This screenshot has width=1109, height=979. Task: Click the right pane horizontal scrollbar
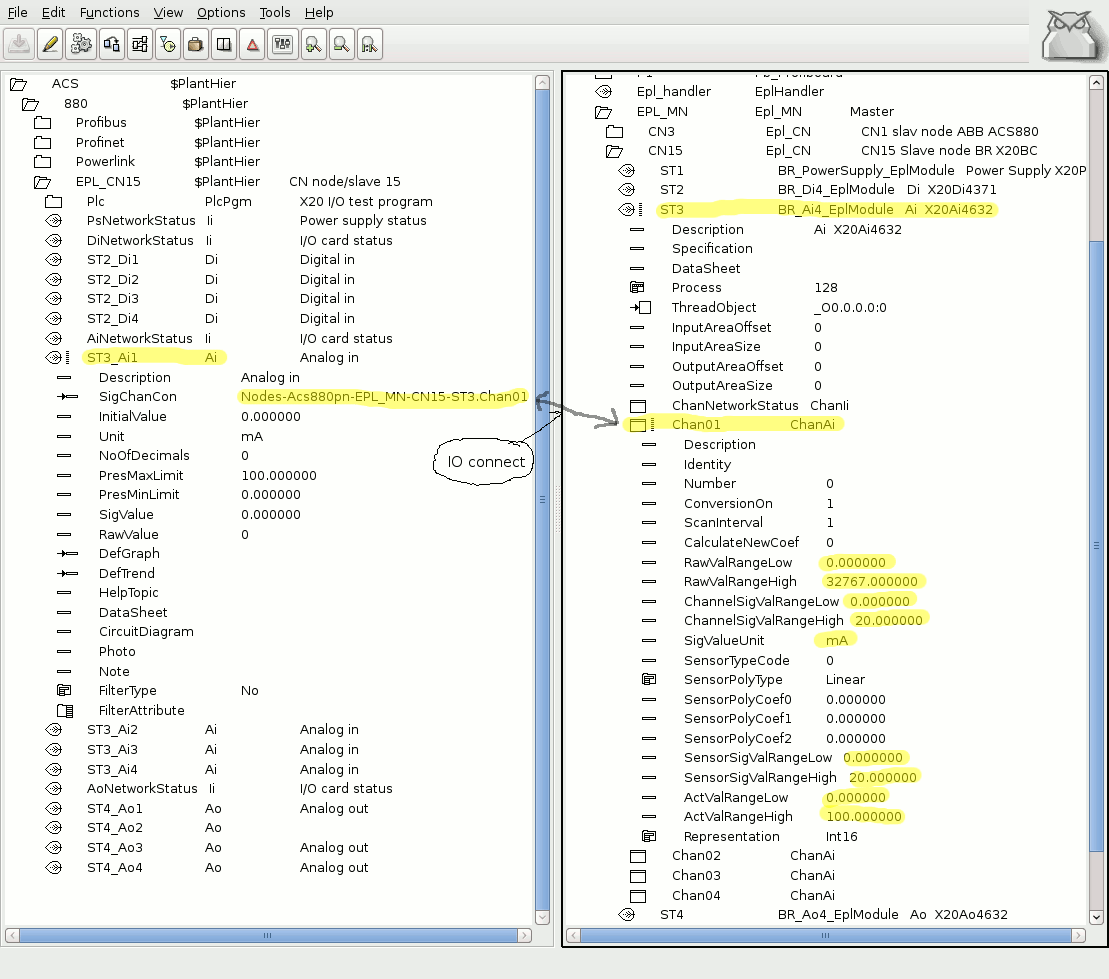pos(825,935)
